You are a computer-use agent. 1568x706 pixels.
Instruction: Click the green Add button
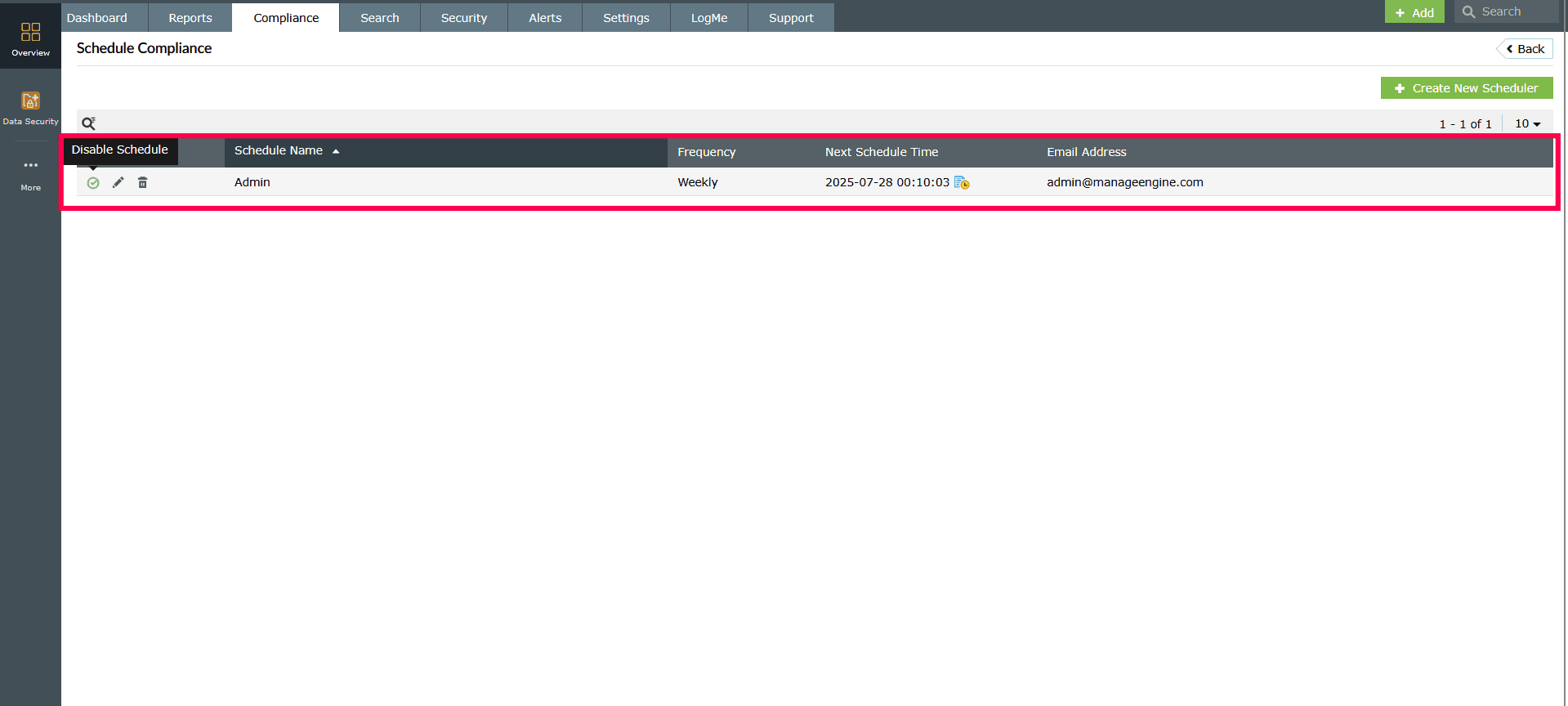tap(1414, 11)
